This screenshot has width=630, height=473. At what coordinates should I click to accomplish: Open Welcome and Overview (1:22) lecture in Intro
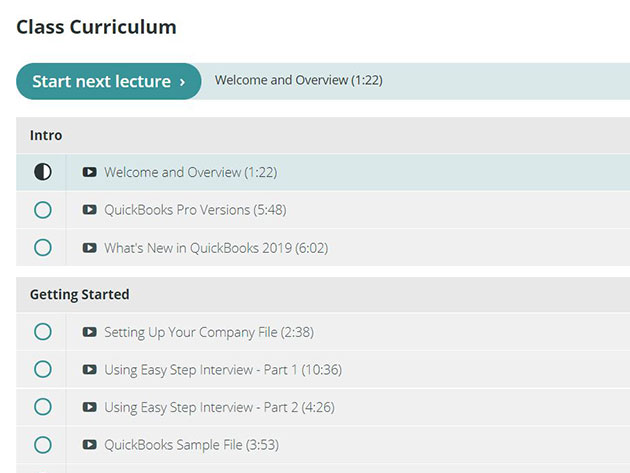tap(190, 172)
